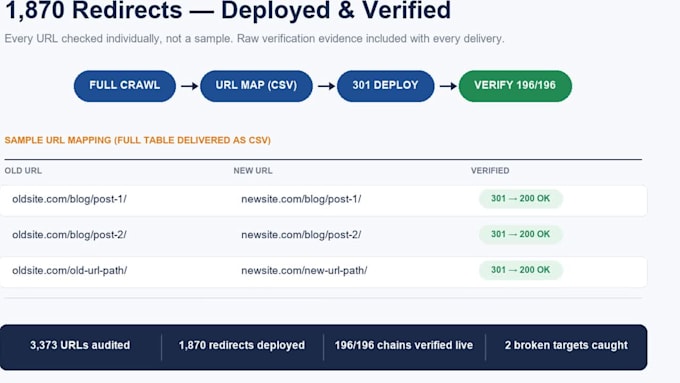Image resolution: width=680 pixels, height=383 pixels.
Task: Click the 301 DEPLOY step pill
Action: point(386,86)
